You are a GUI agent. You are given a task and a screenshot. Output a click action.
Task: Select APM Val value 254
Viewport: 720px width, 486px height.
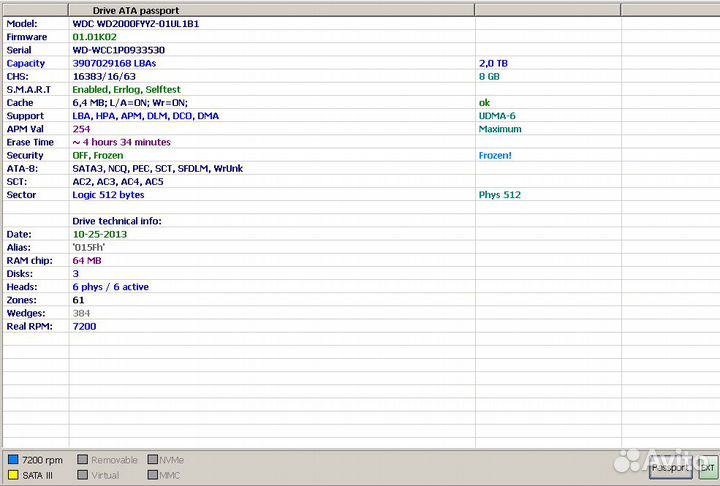[81, 129]
